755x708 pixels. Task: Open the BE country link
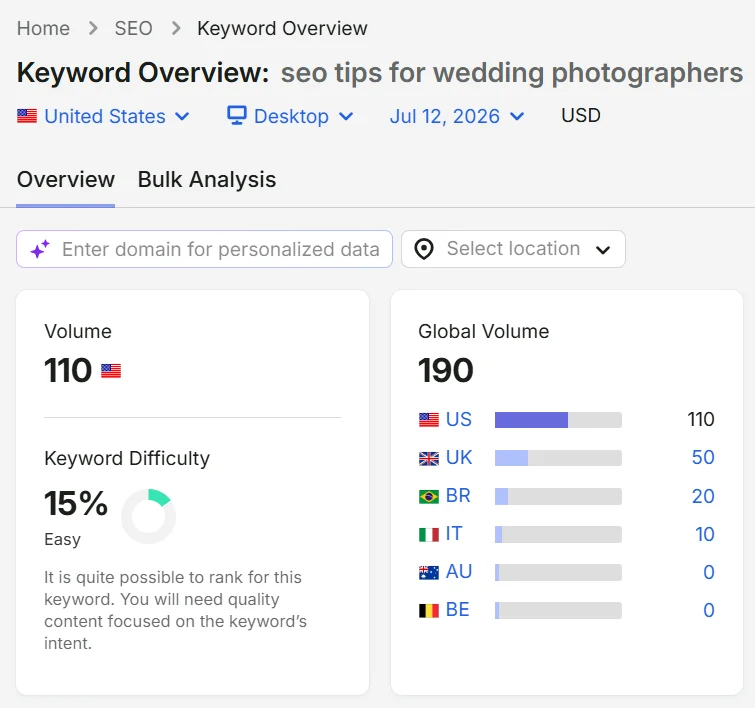point(457,610)
